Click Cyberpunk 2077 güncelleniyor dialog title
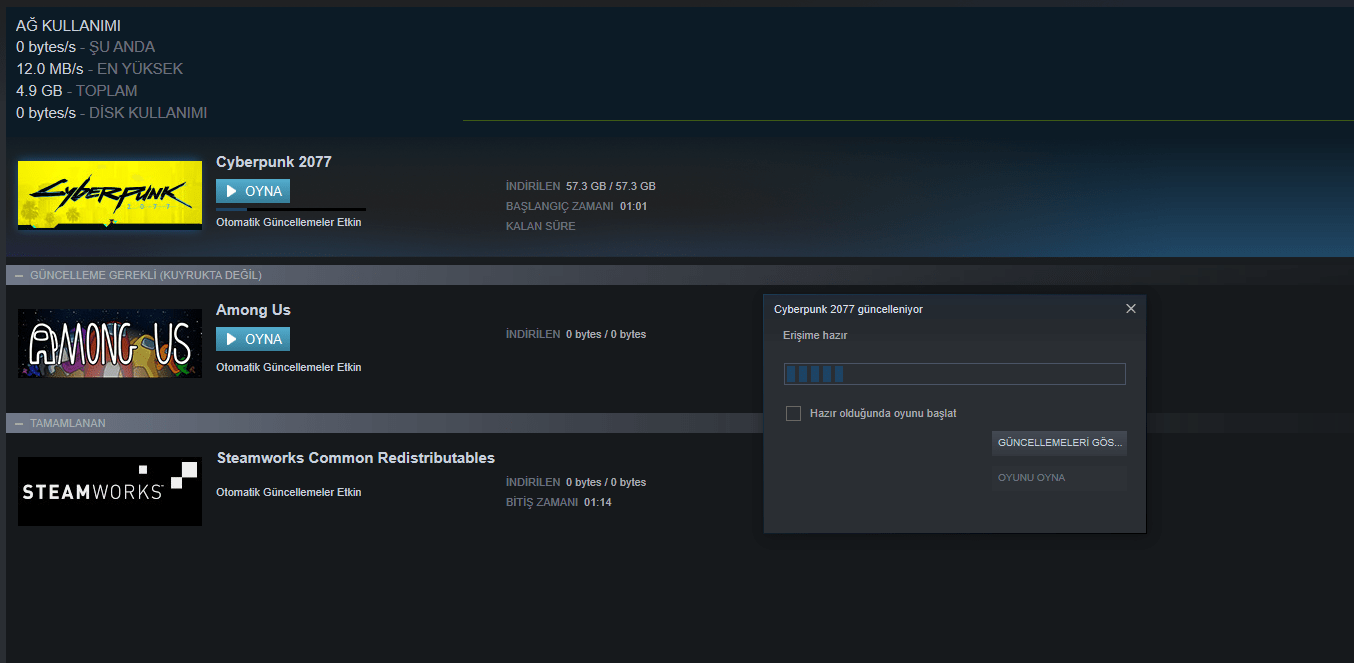 (x=848, y=309)
